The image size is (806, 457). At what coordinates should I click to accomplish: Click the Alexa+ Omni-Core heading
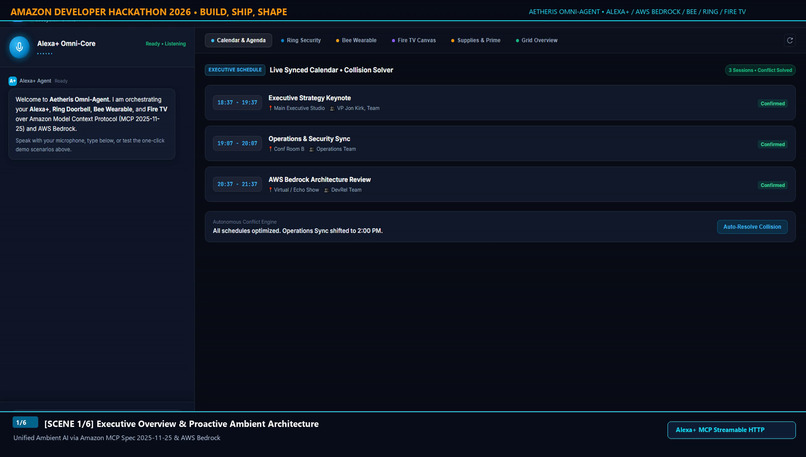click(x=66, y=44)
